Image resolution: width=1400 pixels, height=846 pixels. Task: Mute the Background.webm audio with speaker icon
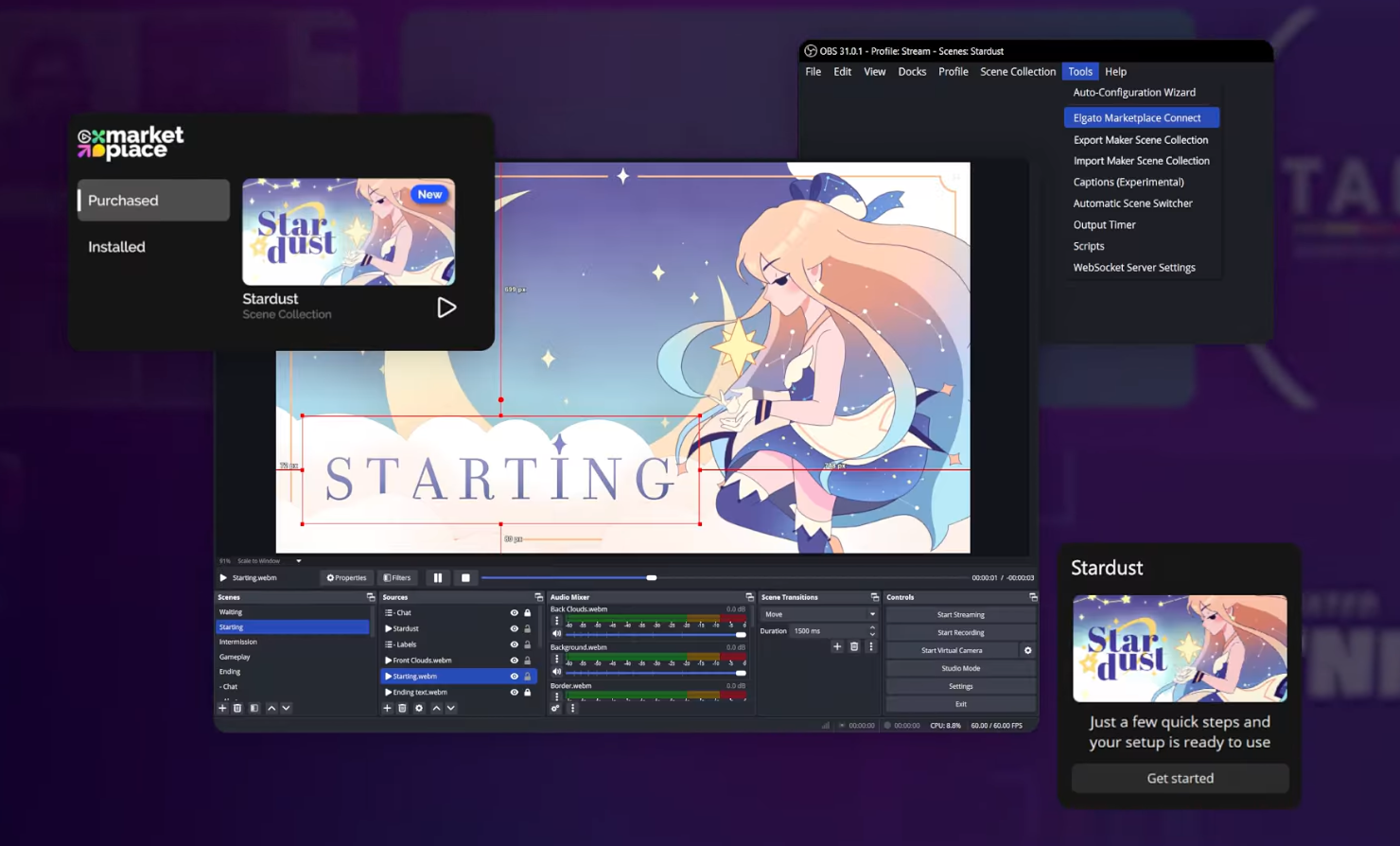(x=557, y=672)
